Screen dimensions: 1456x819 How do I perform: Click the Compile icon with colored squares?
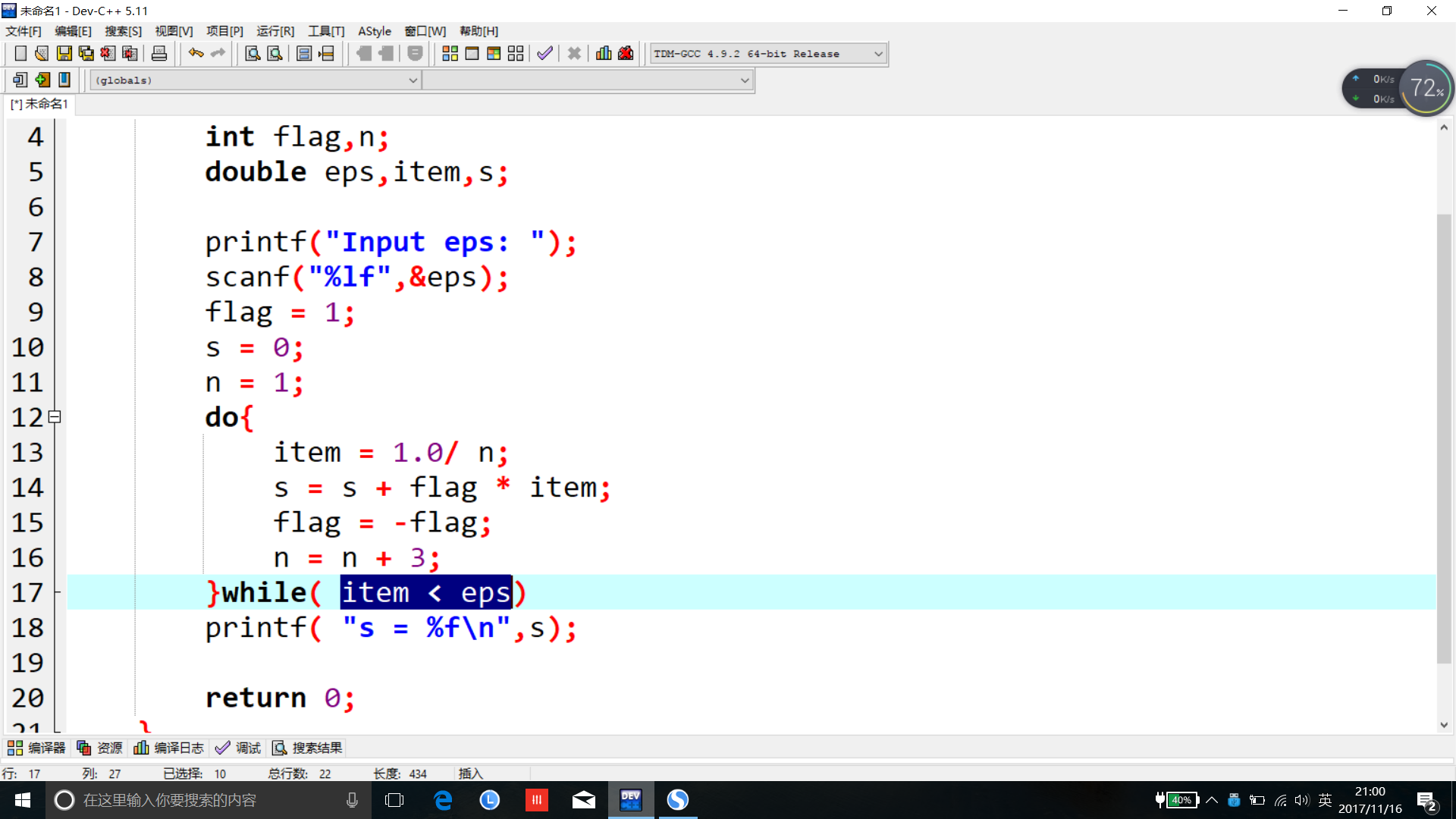450,53
